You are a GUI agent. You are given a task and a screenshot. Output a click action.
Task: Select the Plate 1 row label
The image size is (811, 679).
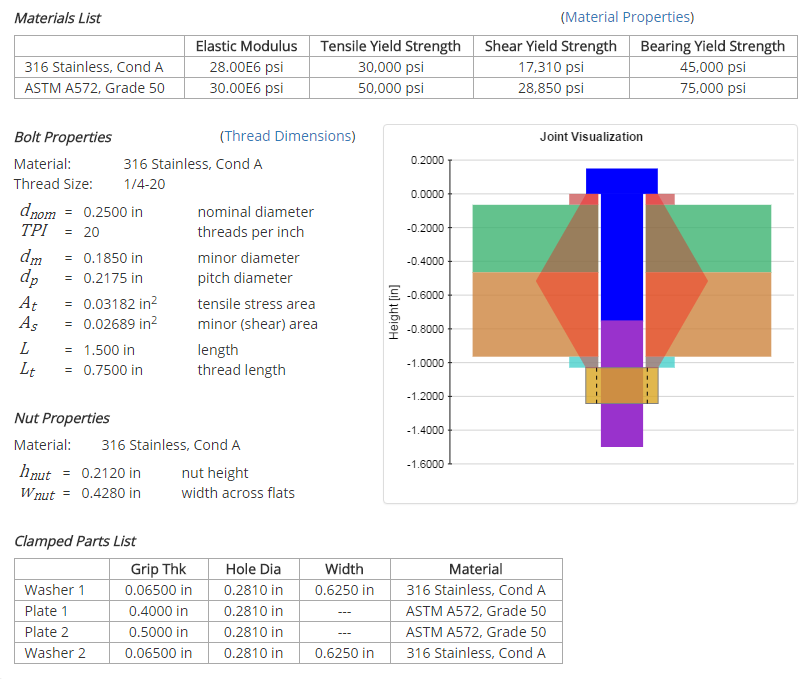coord(47,611)
